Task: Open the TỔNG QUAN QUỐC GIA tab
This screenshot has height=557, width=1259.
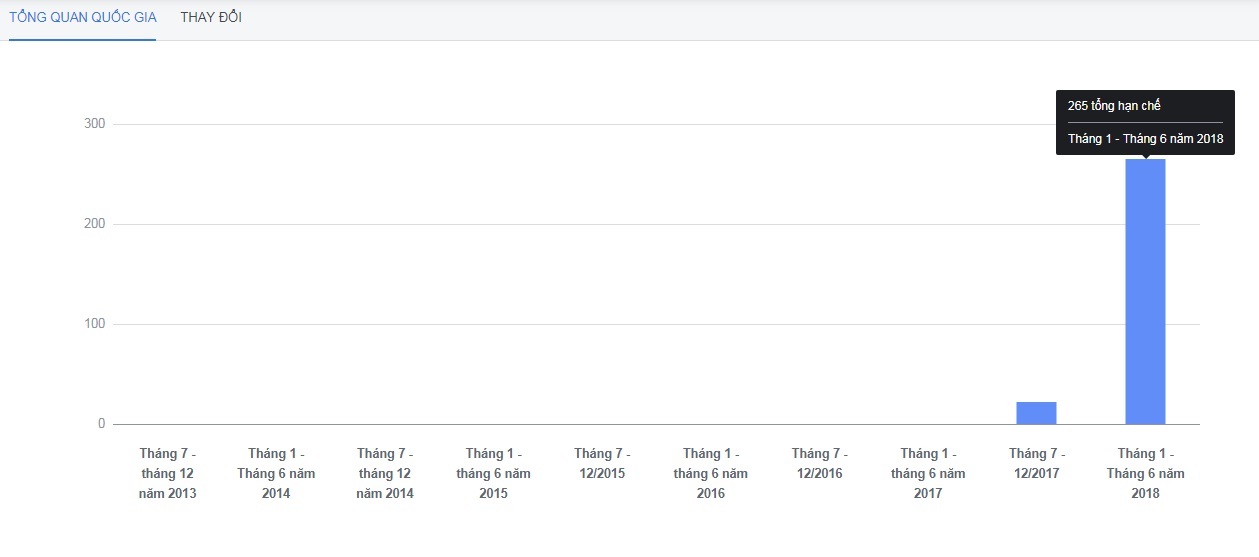Action: 82,18
